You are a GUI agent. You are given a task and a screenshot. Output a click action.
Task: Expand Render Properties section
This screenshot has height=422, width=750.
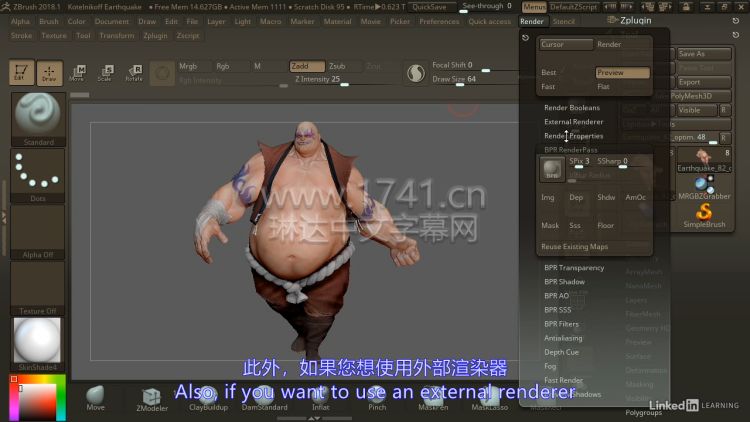click(x=574, y=136)
